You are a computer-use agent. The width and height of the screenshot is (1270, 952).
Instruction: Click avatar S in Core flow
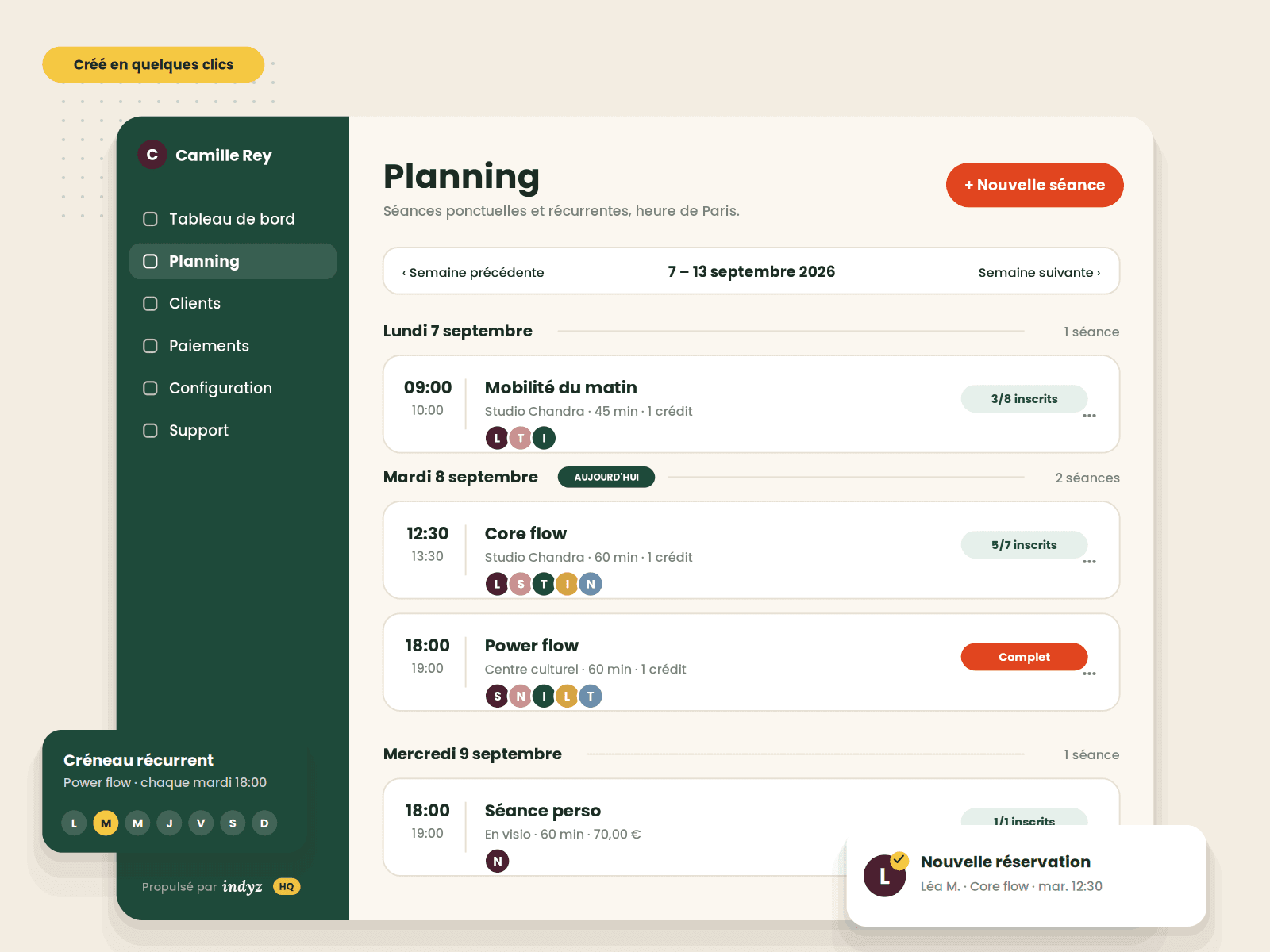click(521, 584)
